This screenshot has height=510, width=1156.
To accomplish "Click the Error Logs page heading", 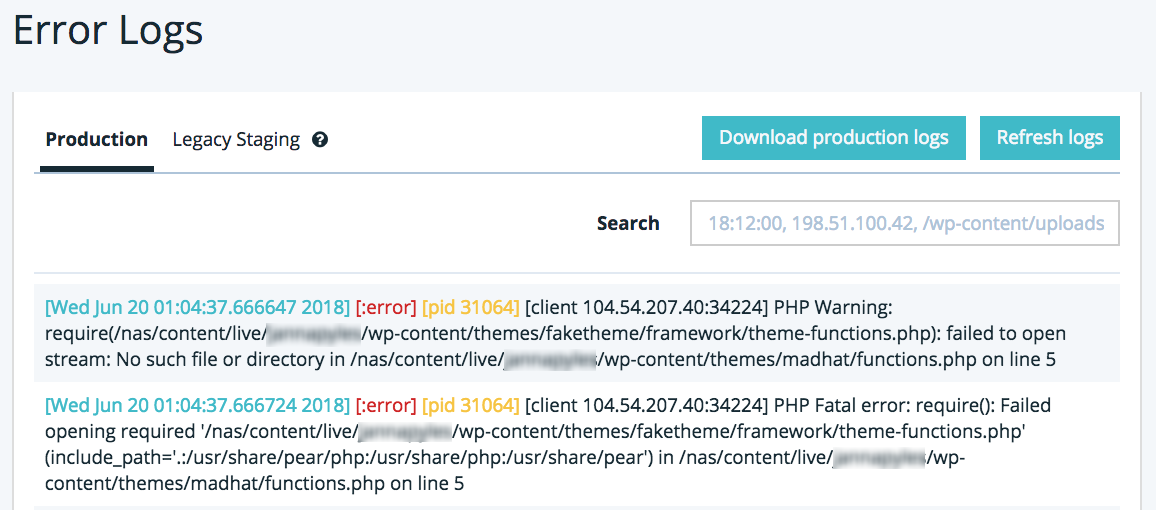I will click(x=108, y=31).
